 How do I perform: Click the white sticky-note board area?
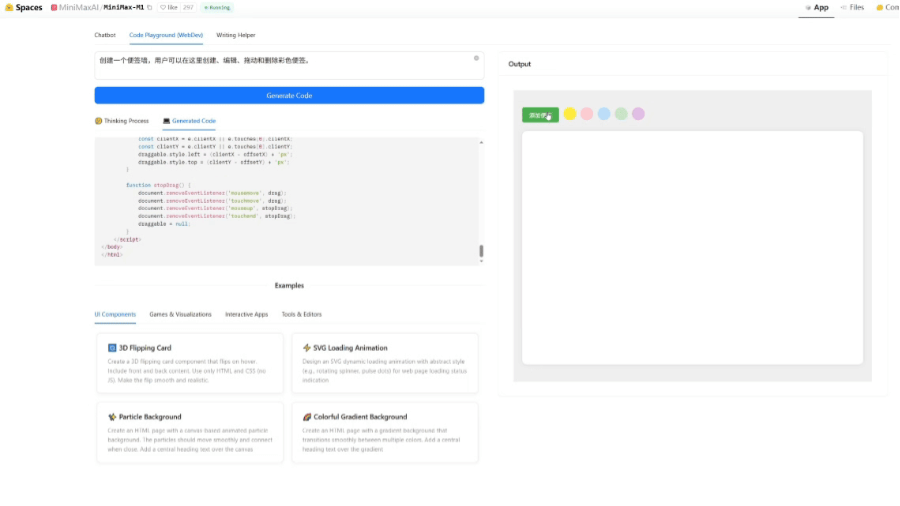pyautogui.click(x=692, y=248)
